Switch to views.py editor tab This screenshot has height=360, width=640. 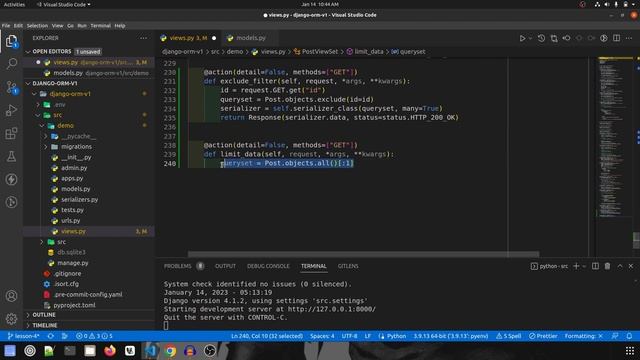(x=188, y=38)
